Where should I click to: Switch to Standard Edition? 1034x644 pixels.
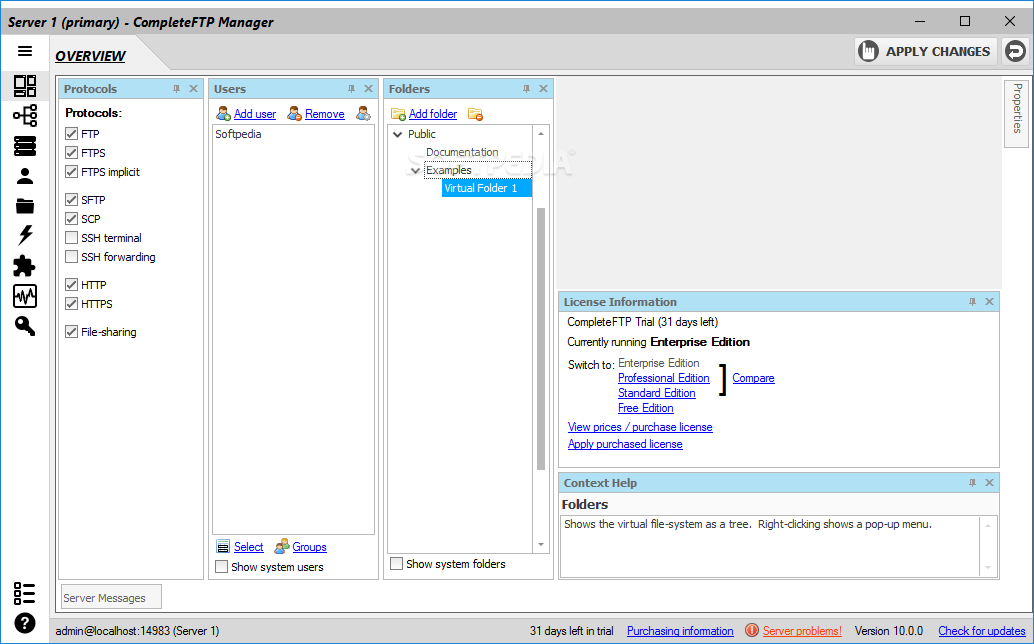pyautogui.click(x=656, y=394)
